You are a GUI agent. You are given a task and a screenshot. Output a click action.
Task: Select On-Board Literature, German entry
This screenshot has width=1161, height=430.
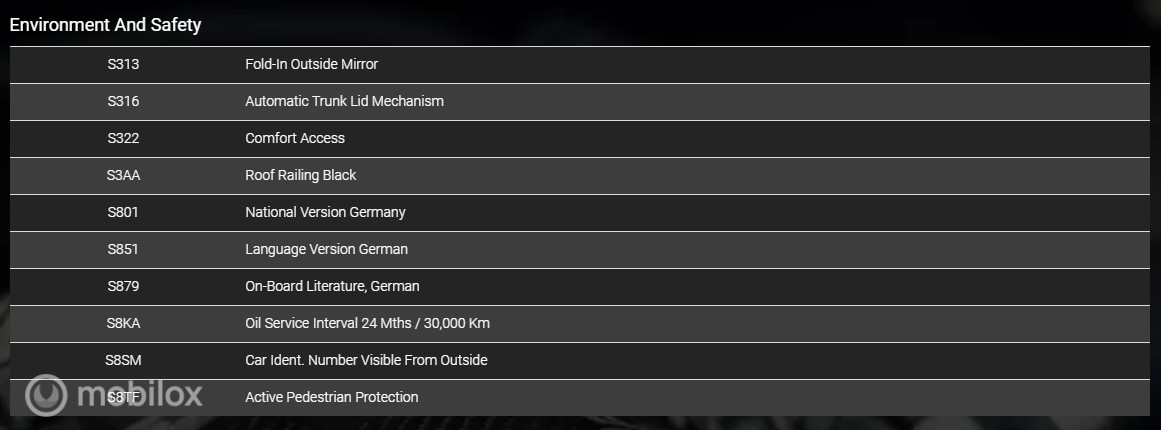point(332,286)
